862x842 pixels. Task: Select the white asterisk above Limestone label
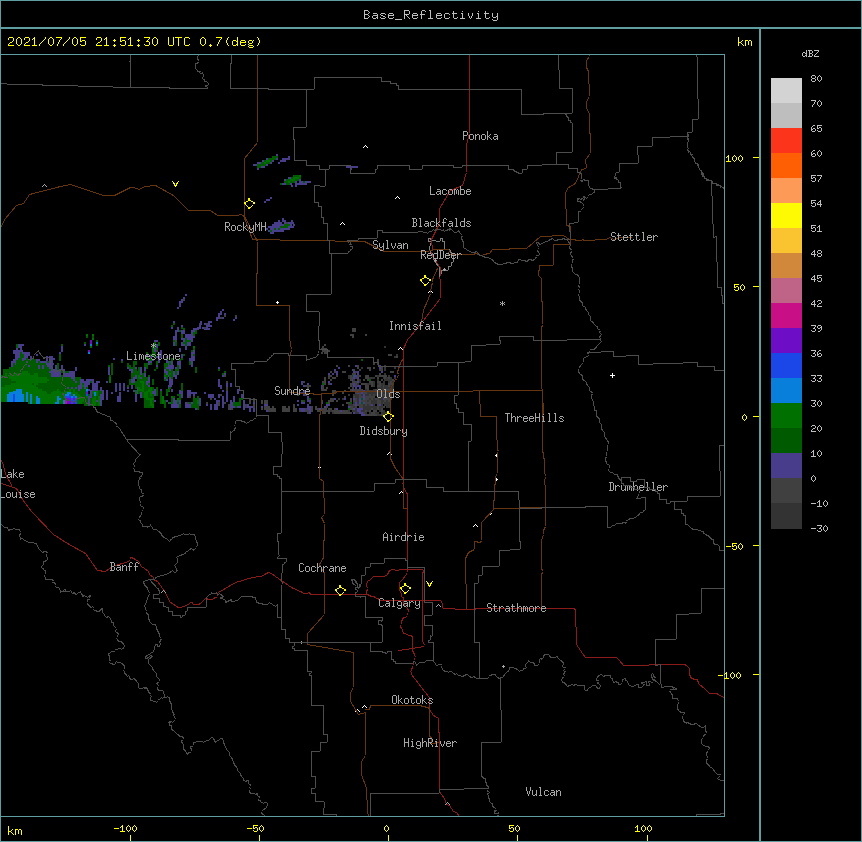[x=154, y=346]
